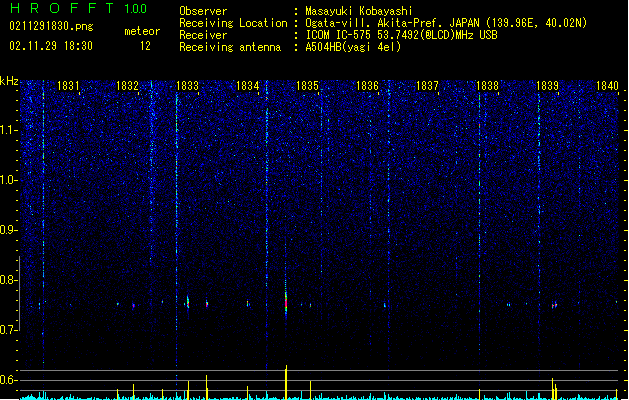629x400 pixels.
Task: Click the 0.9 frequency axis label
Action: (9, 230)
